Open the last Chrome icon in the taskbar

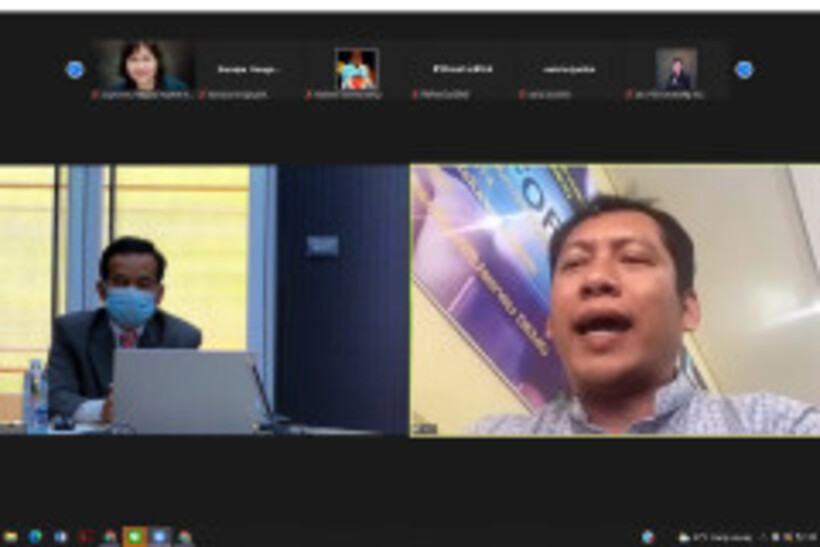(x=184, y=537)
